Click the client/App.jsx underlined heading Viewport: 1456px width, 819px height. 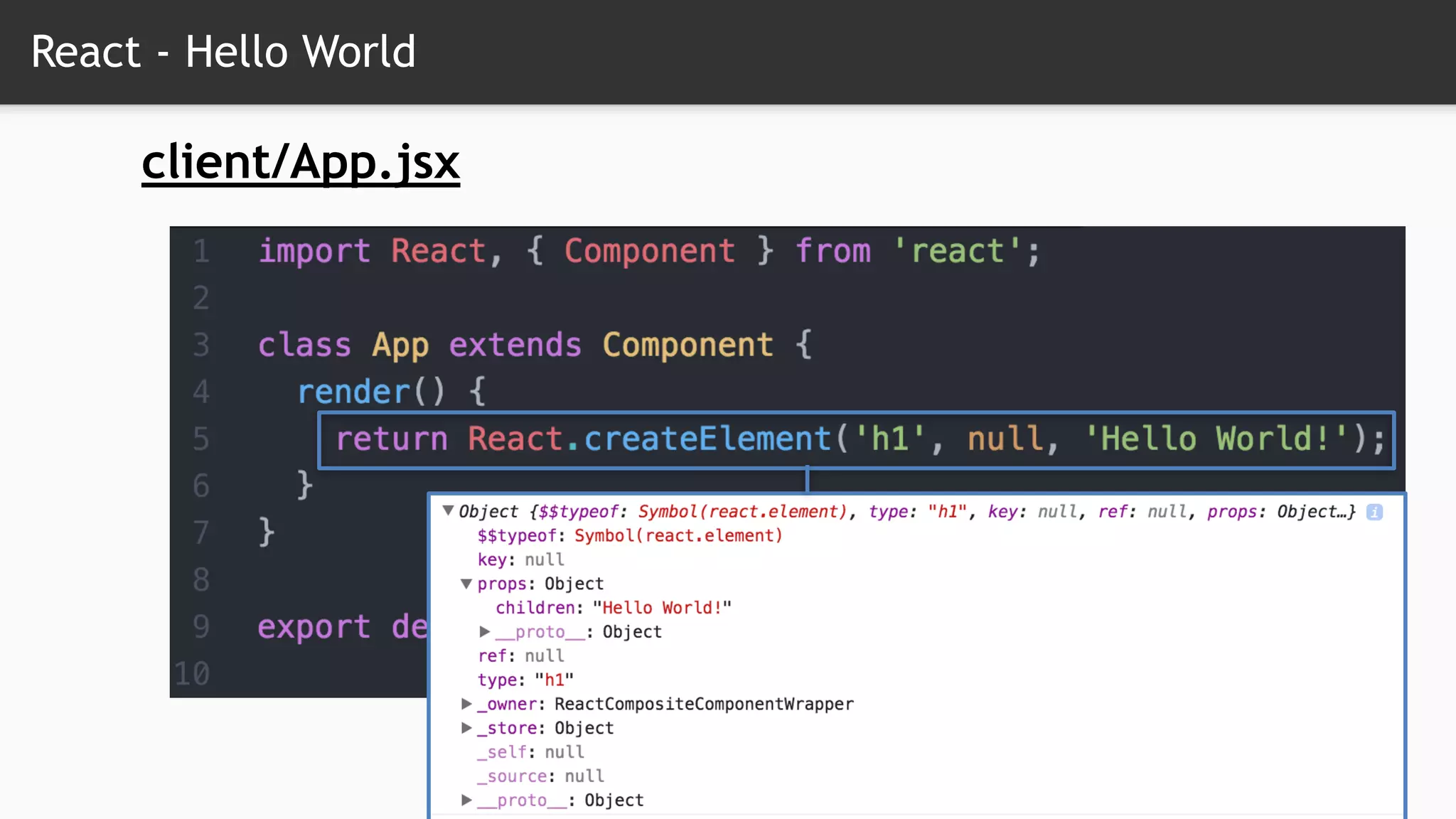[301, 162]
